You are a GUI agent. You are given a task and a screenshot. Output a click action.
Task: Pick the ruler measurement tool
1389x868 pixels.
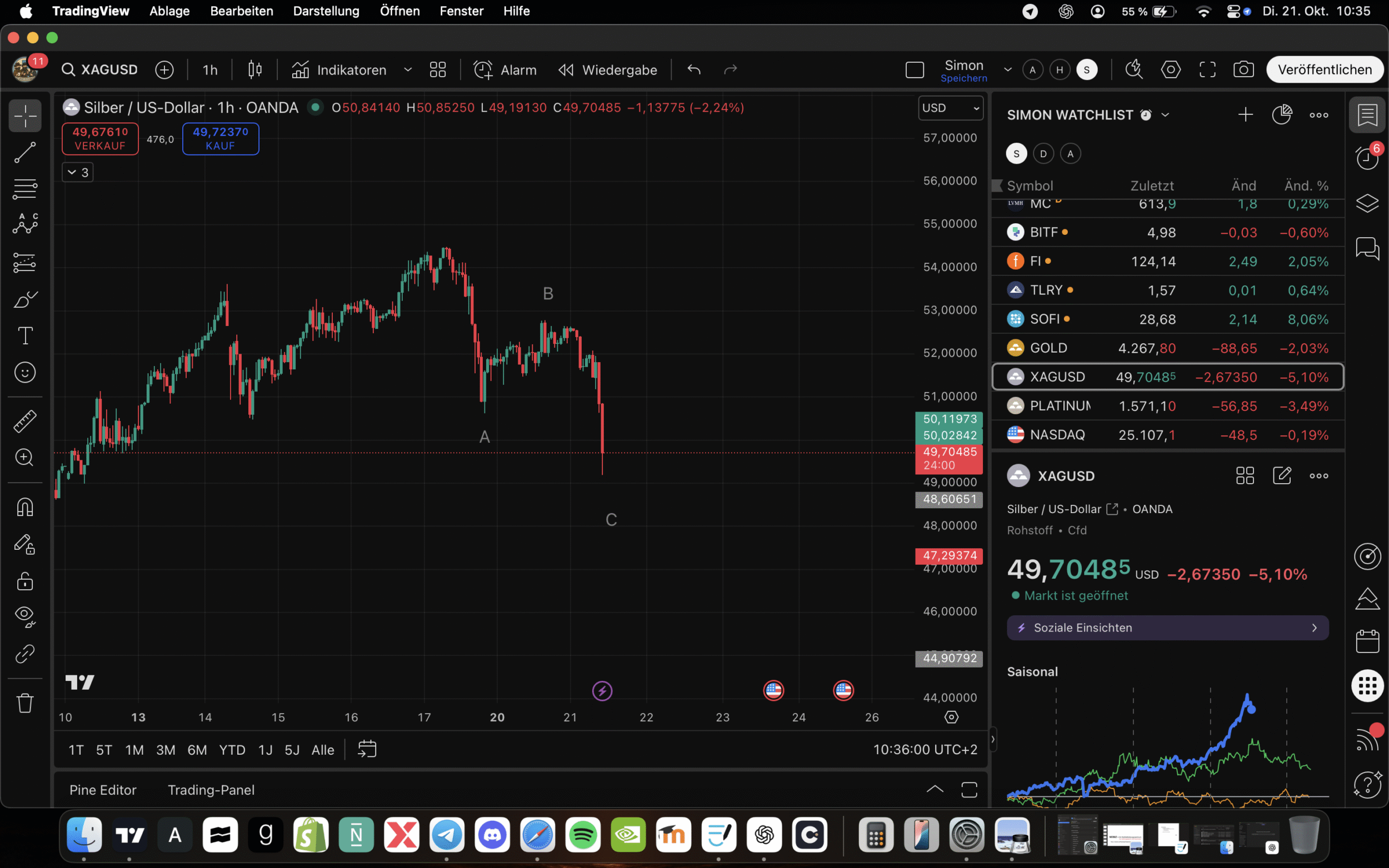tap(24, 421)
